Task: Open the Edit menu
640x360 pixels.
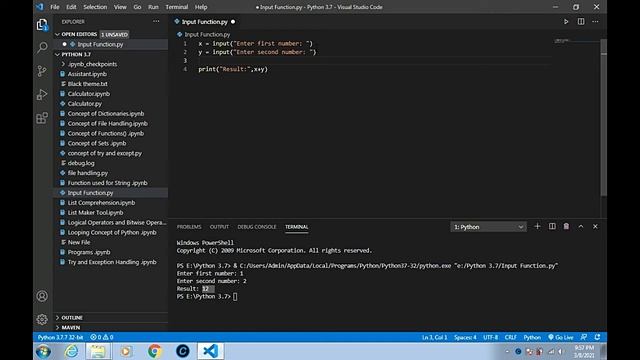Action: pos(71,7)
